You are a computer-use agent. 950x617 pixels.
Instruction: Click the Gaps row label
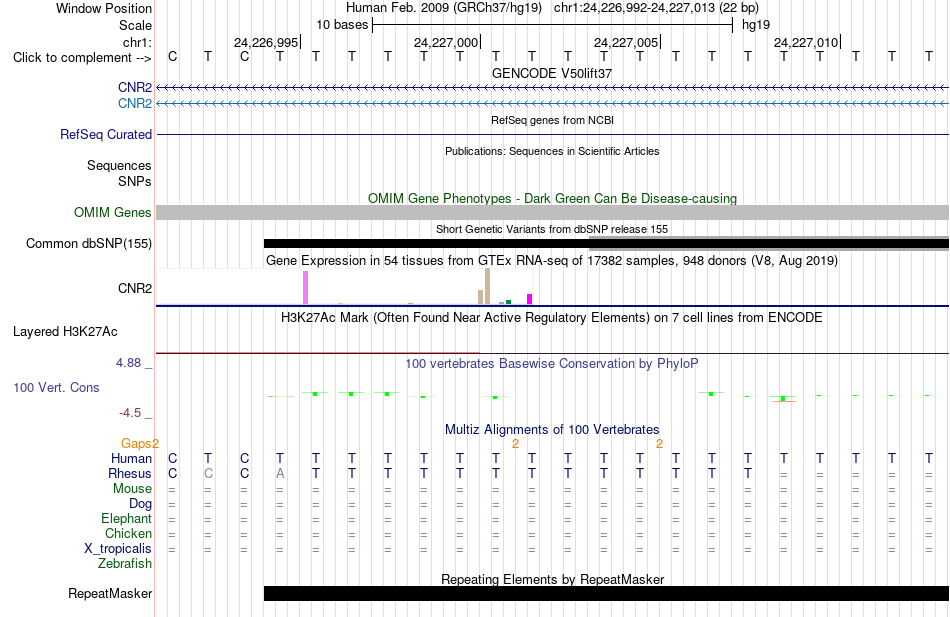tap(136, 444)
